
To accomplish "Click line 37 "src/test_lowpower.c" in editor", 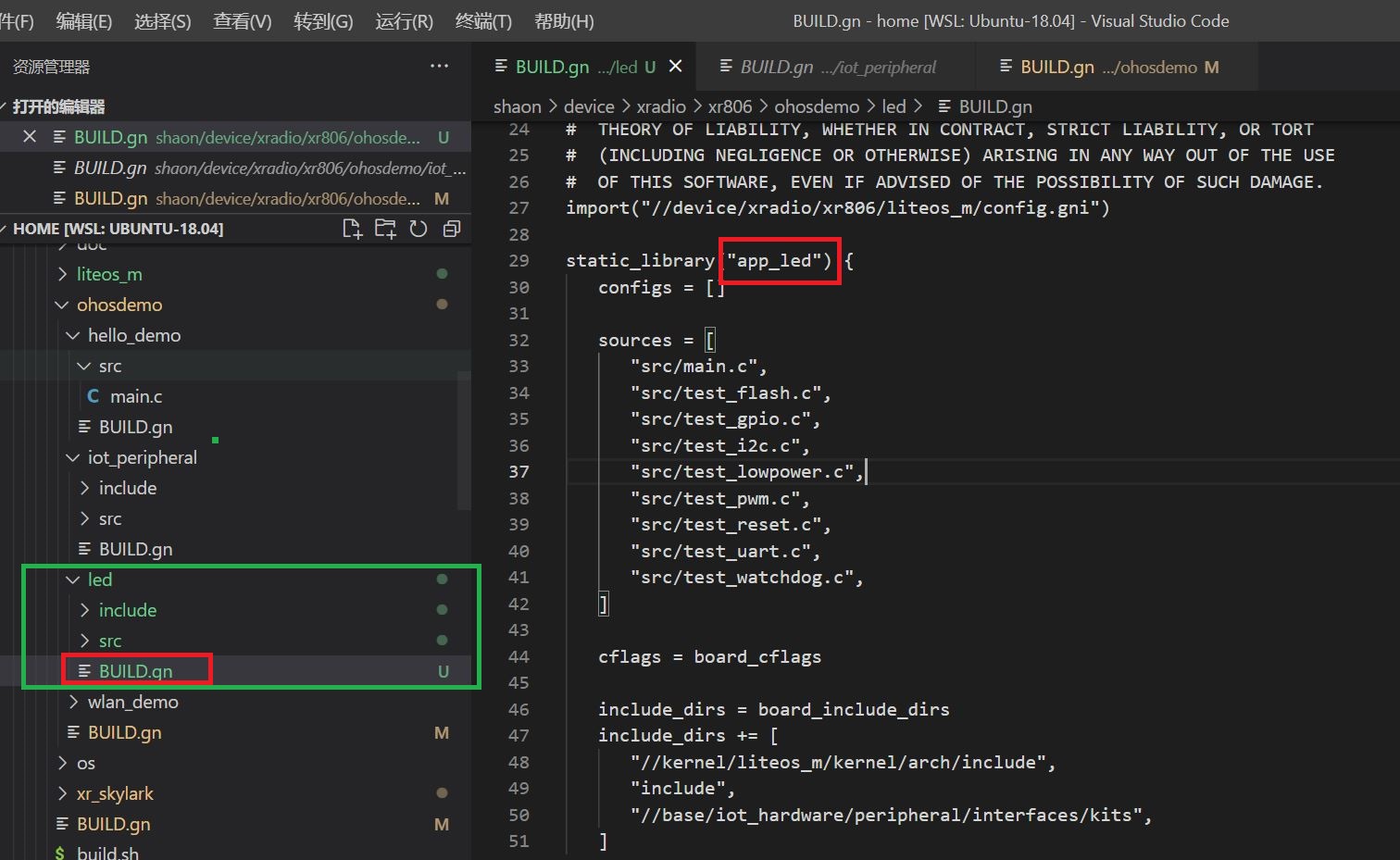I will pyautogui.click(x=747, y=472).
